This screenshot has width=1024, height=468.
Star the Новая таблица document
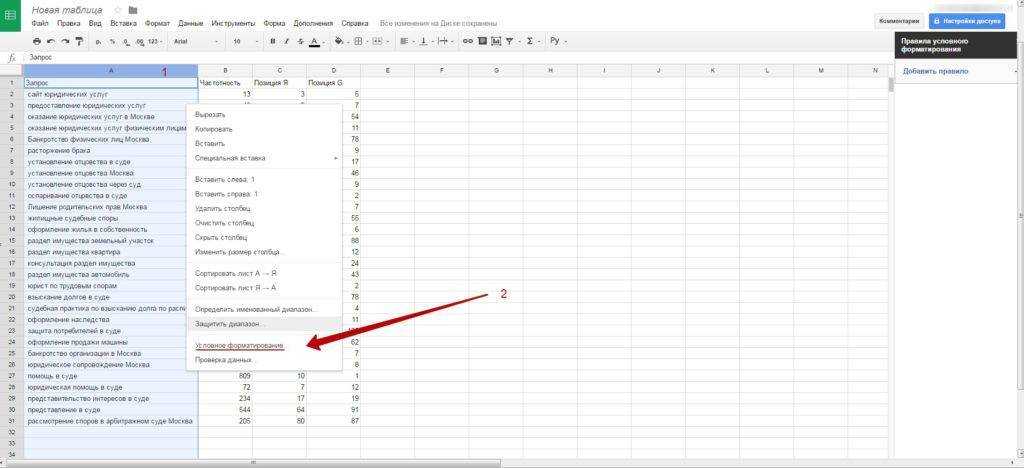pos(118,10)
